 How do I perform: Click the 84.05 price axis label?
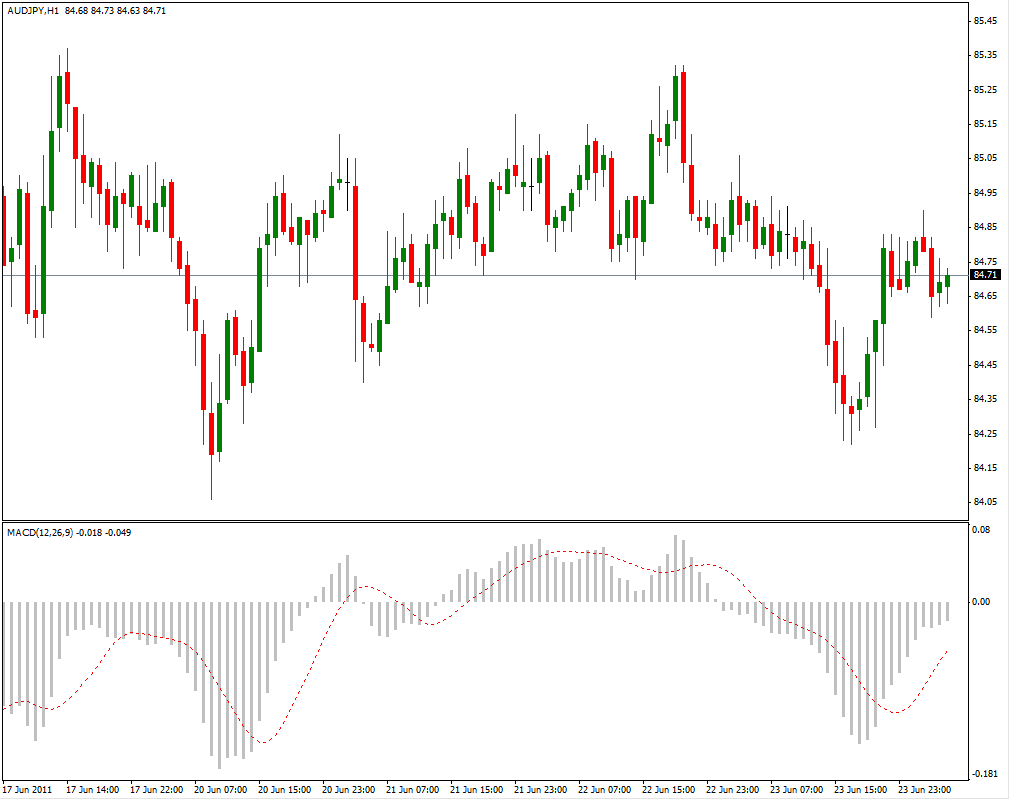[x=985, y=502]
